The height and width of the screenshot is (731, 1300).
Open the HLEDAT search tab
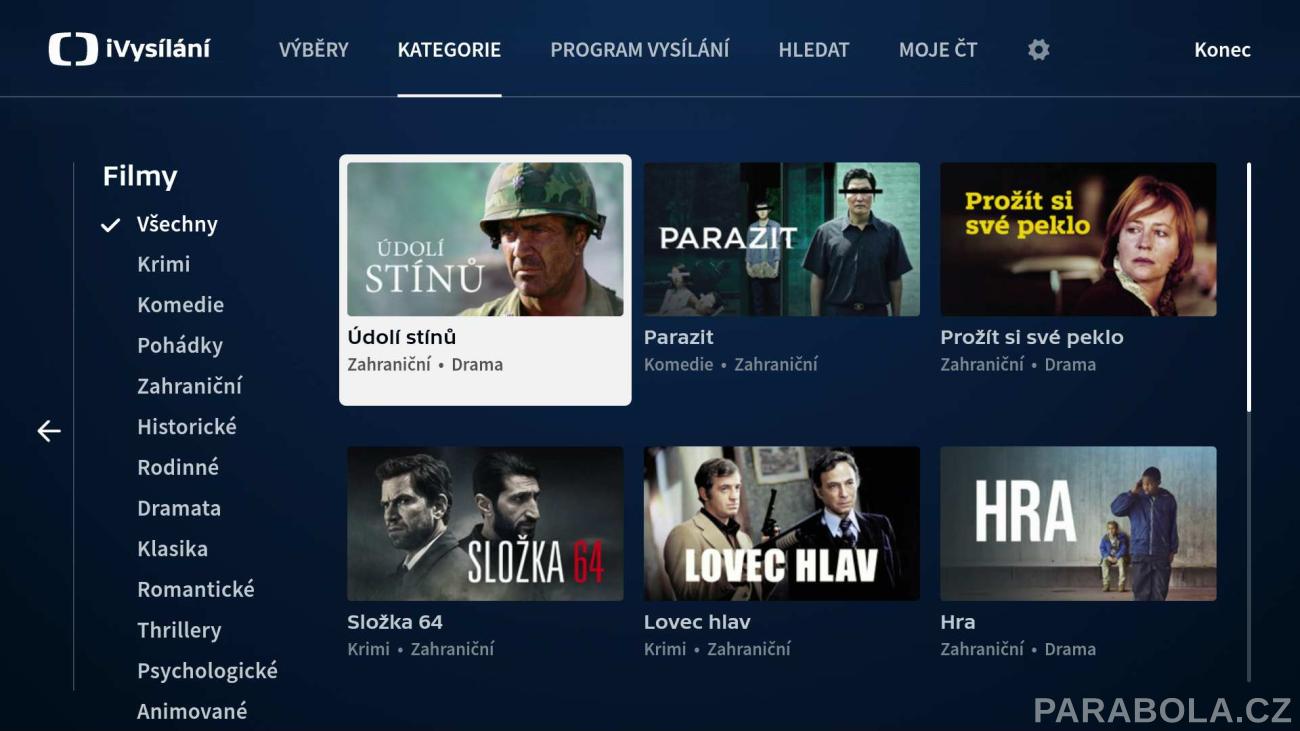[814, 49]
